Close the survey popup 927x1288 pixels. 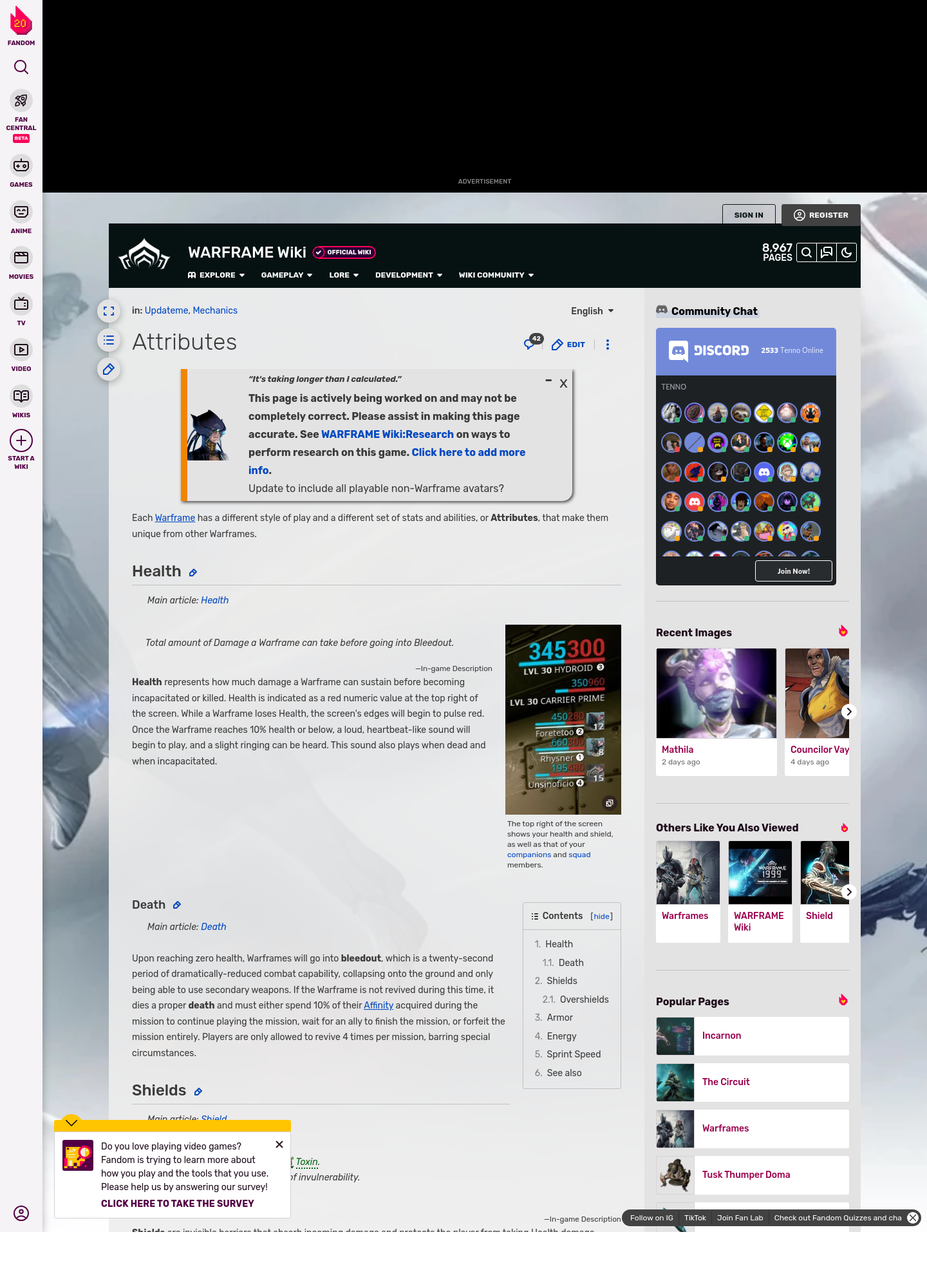279,1144
